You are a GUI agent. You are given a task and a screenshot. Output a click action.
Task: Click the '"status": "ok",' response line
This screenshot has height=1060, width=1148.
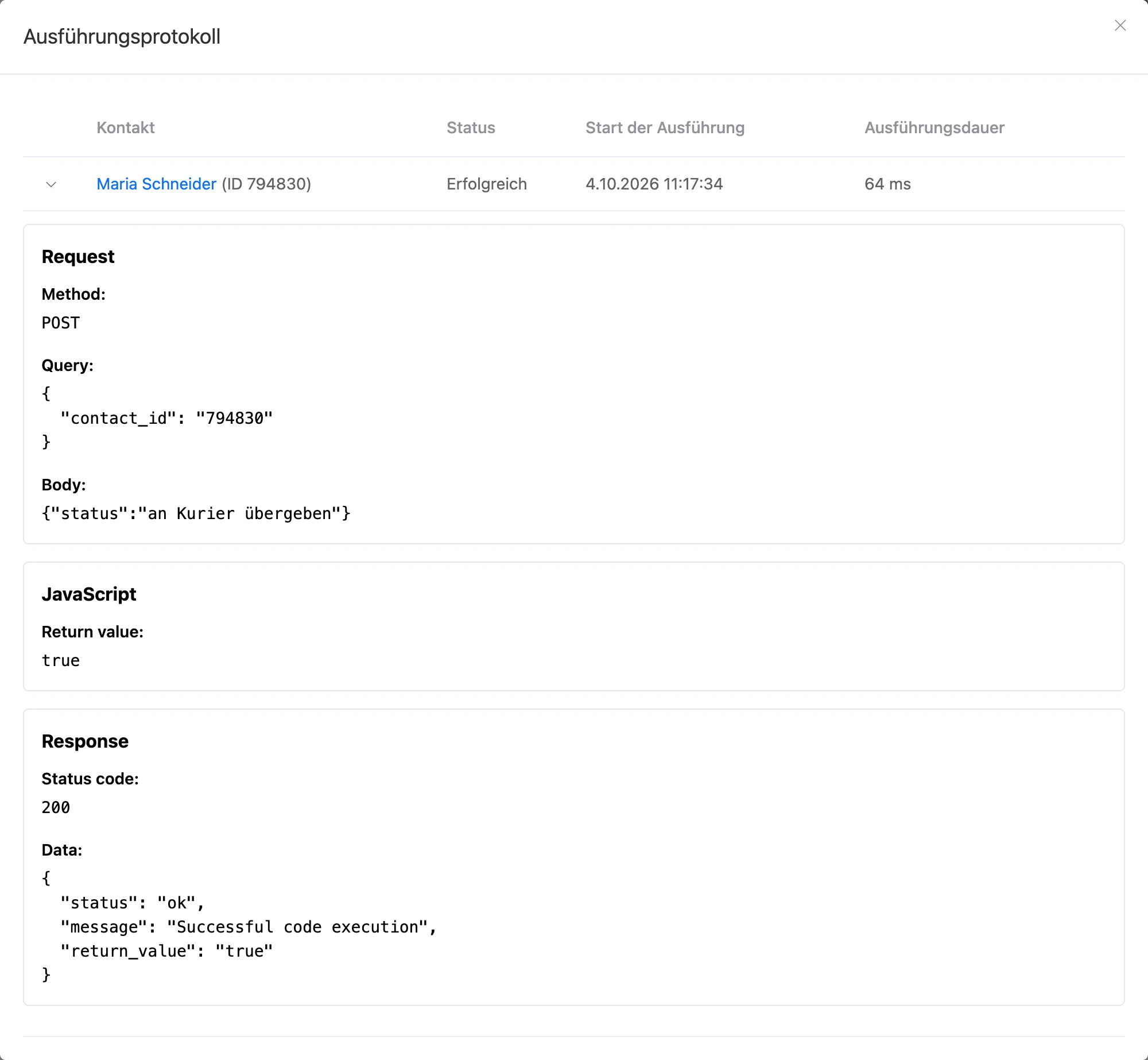pos(133,903)
